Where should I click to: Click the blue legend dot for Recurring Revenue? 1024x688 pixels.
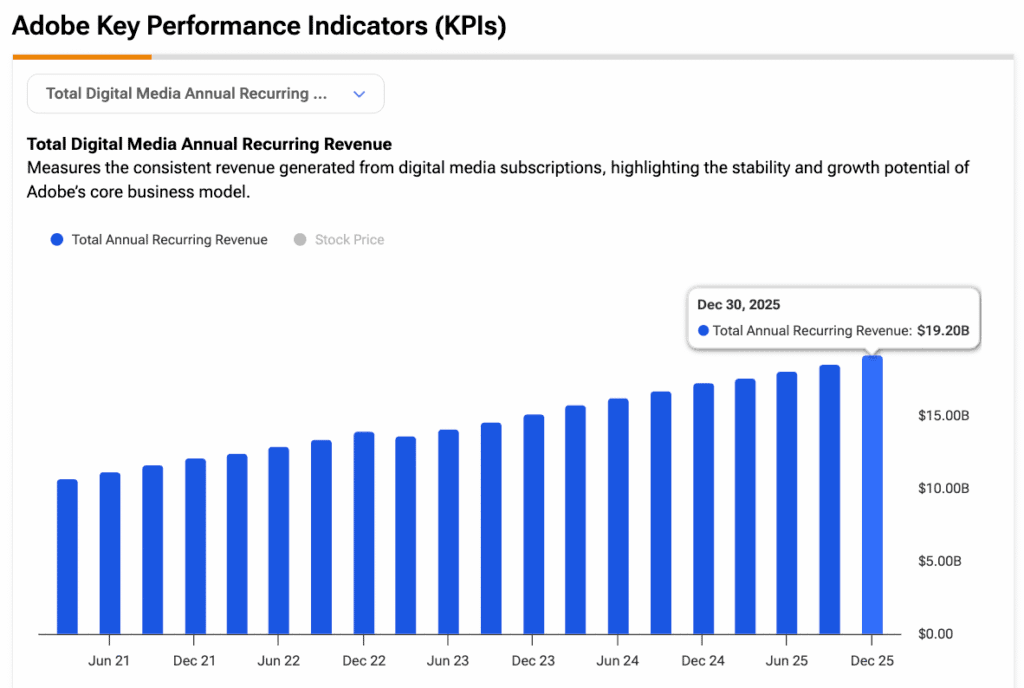tap(56, 240)
